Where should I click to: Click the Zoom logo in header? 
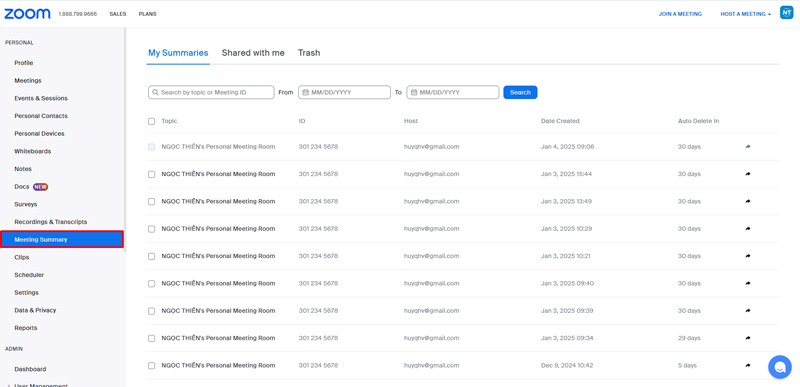[x=27, y=14]
